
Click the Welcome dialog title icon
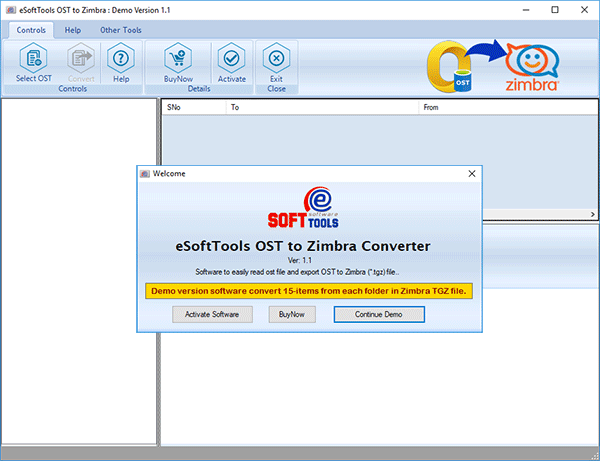point(145,174)
